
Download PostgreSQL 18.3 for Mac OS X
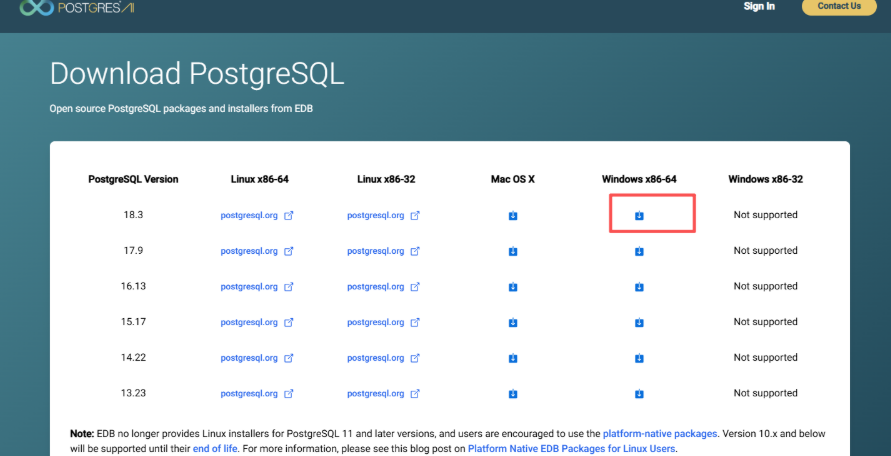click(512, 215)
